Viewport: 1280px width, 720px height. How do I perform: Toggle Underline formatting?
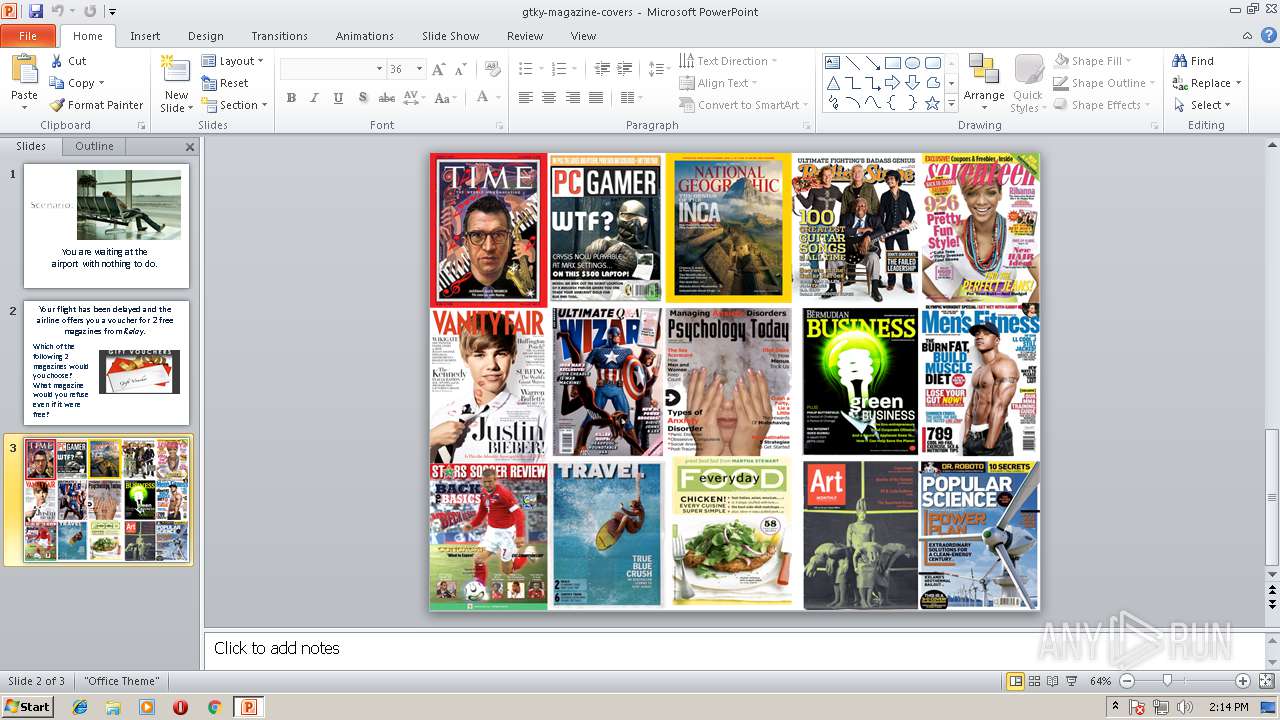(x=338, y=97)
